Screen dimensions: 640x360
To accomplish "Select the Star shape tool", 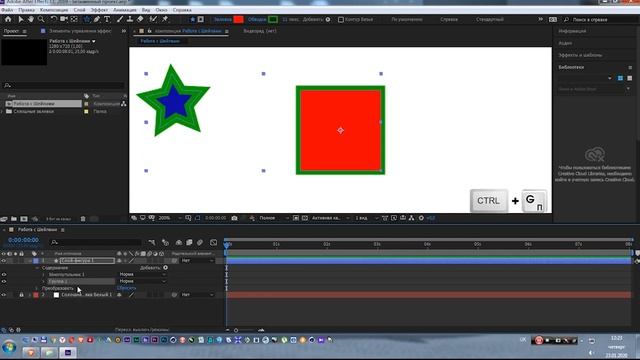I will tap(87, 19).
